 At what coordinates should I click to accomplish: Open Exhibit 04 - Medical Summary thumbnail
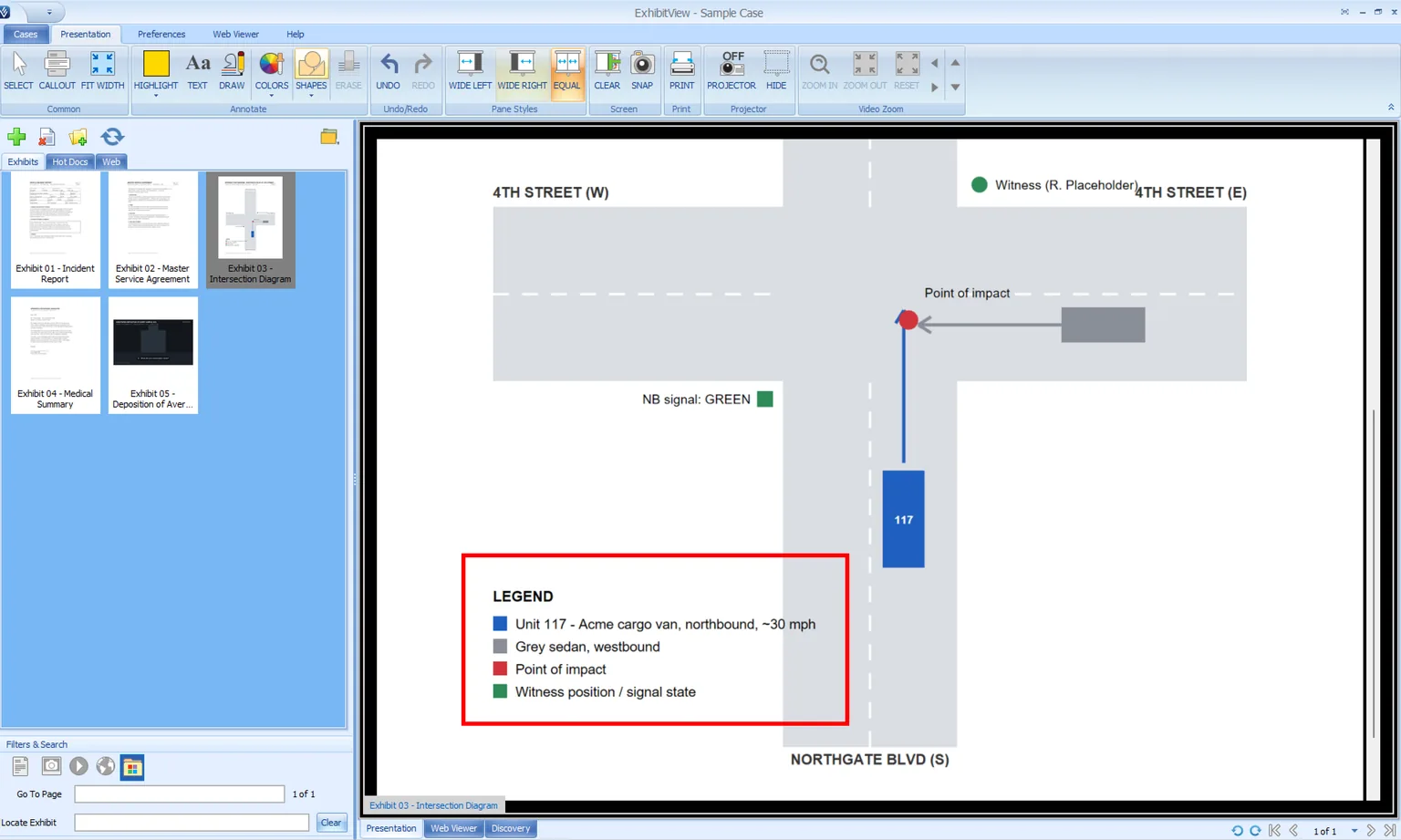[55, 355]
